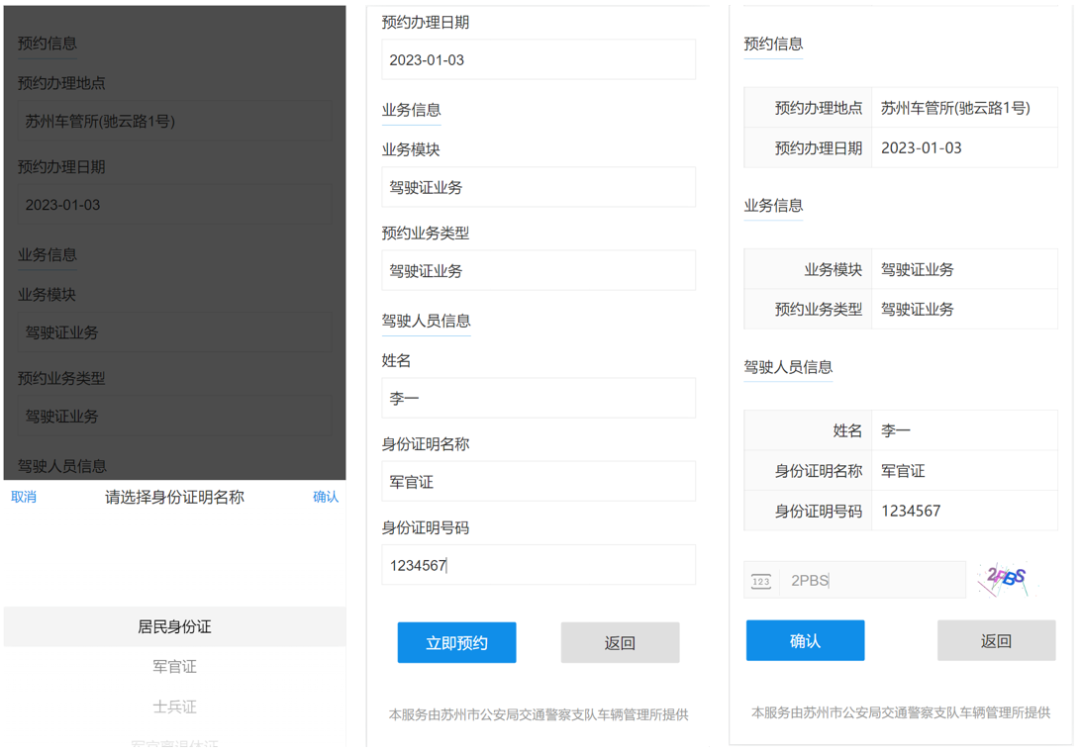Click 返回 button beside the blue 确认 button

point(996,641)
